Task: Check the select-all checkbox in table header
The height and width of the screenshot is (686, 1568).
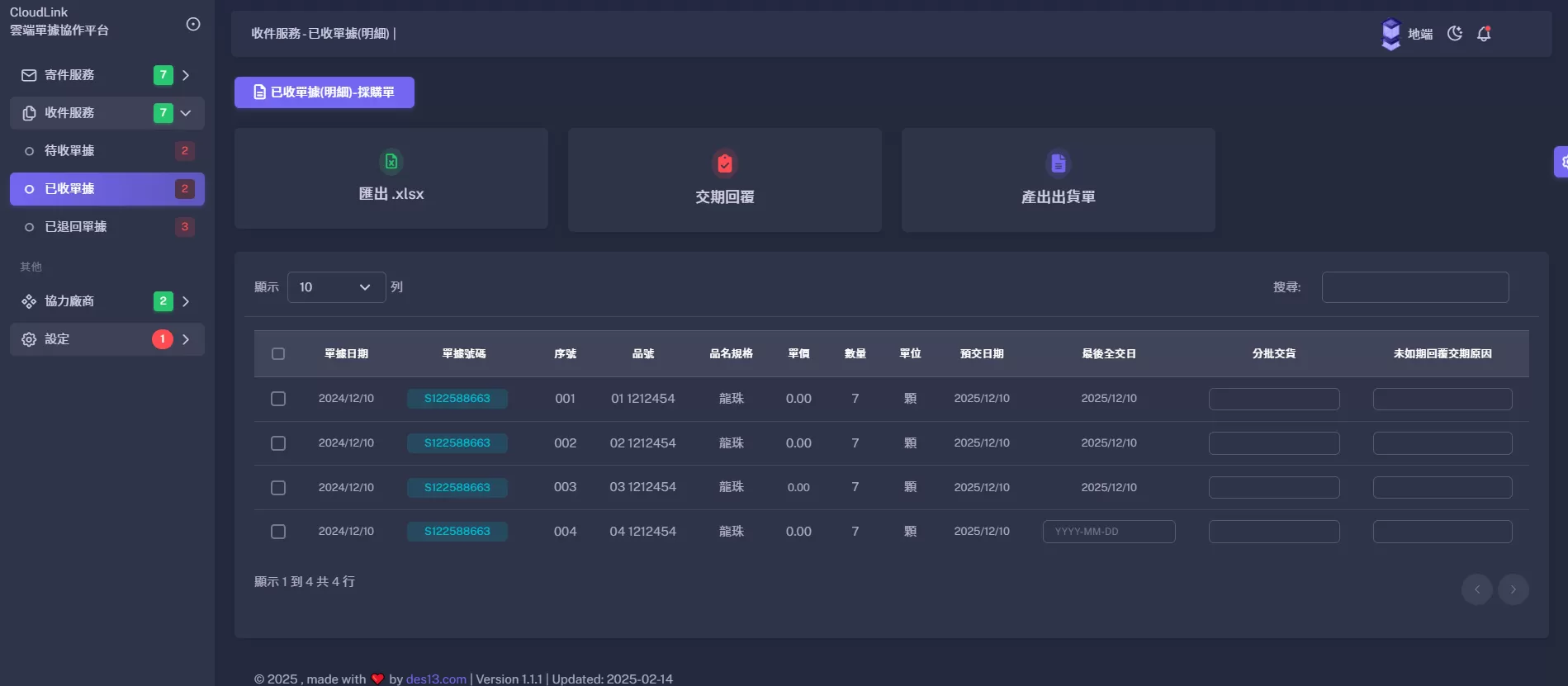Action: 278,354
